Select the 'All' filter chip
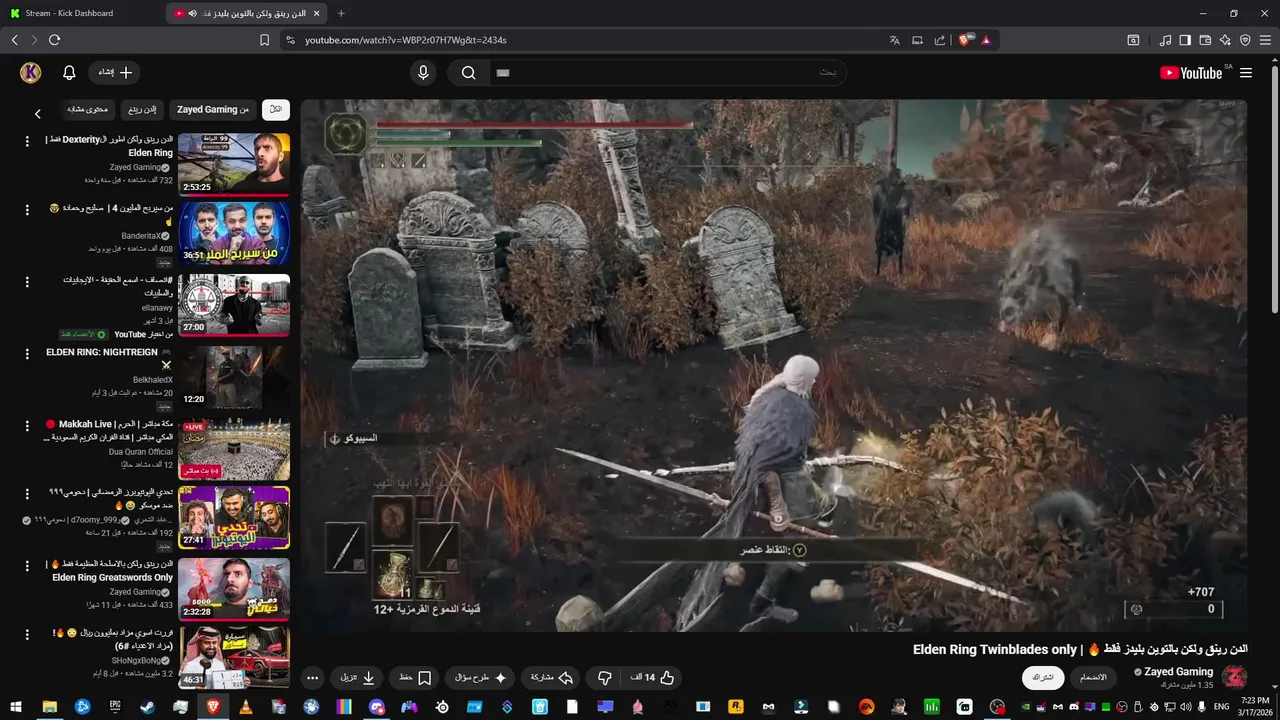This screenshot has width=1280, height=720. [276, 109]
